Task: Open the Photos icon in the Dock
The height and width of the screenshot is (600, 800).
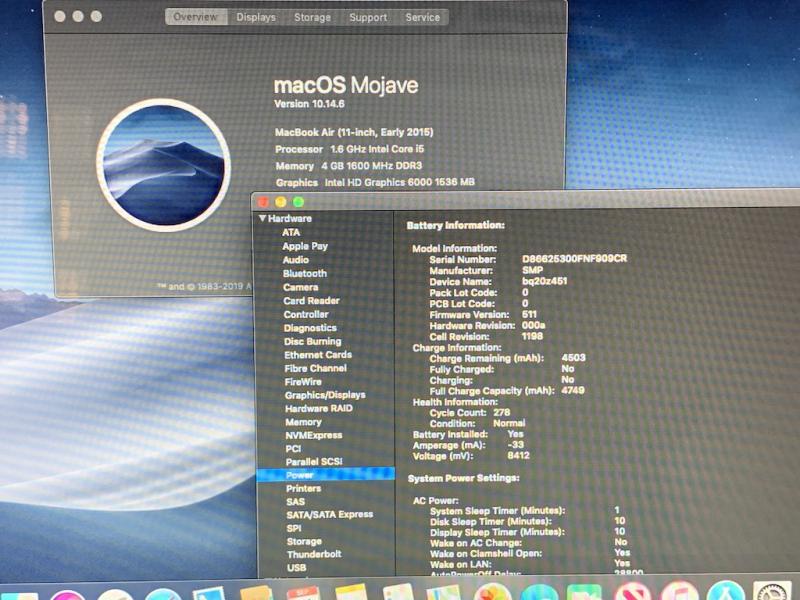Action: point(492,592)
